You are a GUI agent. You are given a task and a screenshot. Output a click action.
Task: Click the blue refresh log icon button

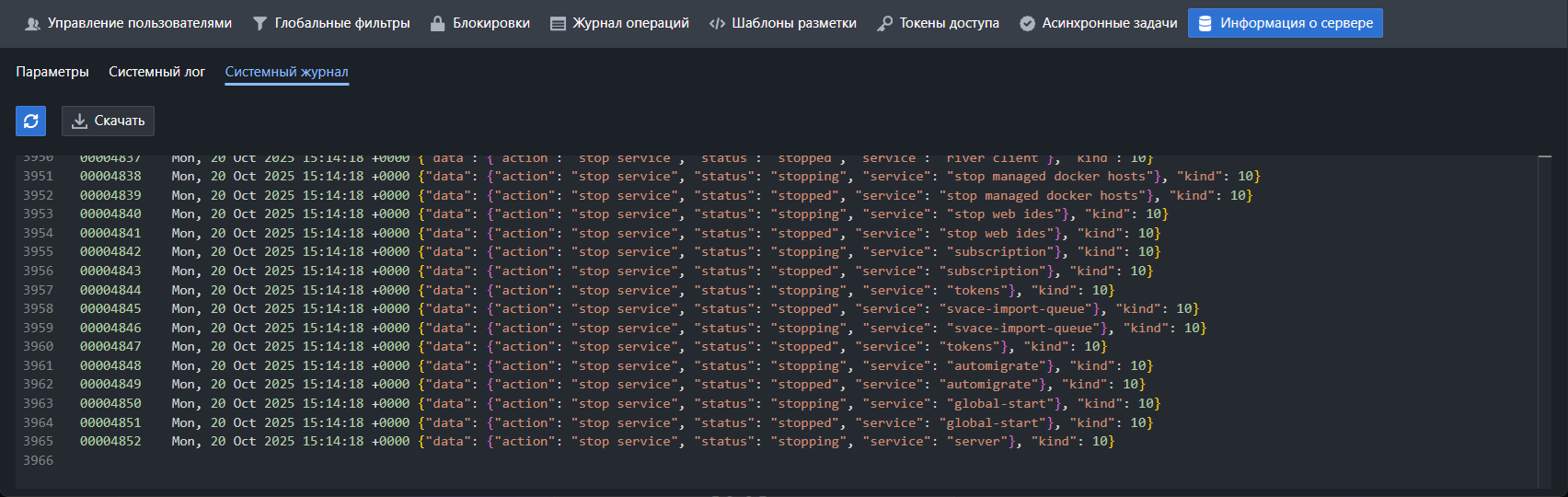[30, 121]
